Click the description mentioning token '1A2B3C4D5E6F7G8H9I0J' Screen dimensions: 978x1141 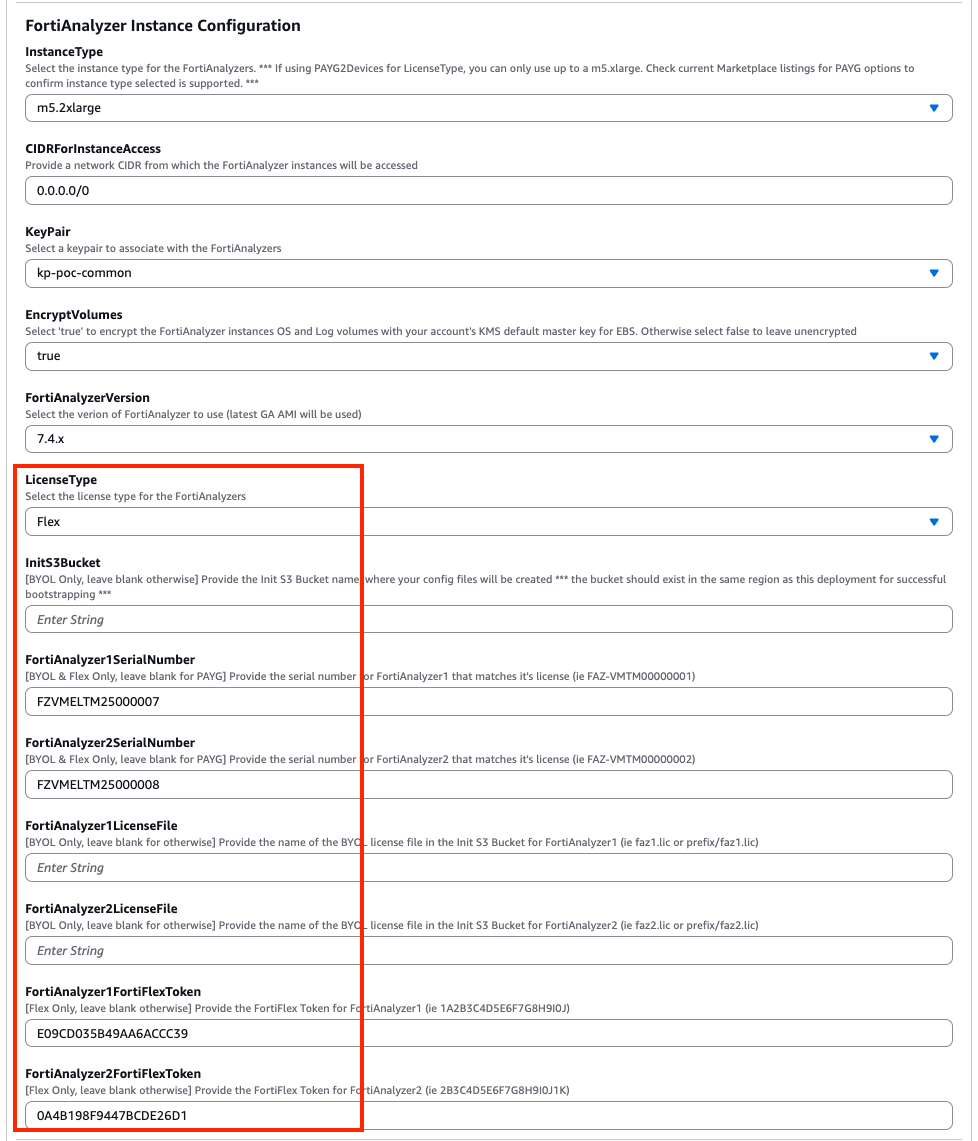[298, 1008]
